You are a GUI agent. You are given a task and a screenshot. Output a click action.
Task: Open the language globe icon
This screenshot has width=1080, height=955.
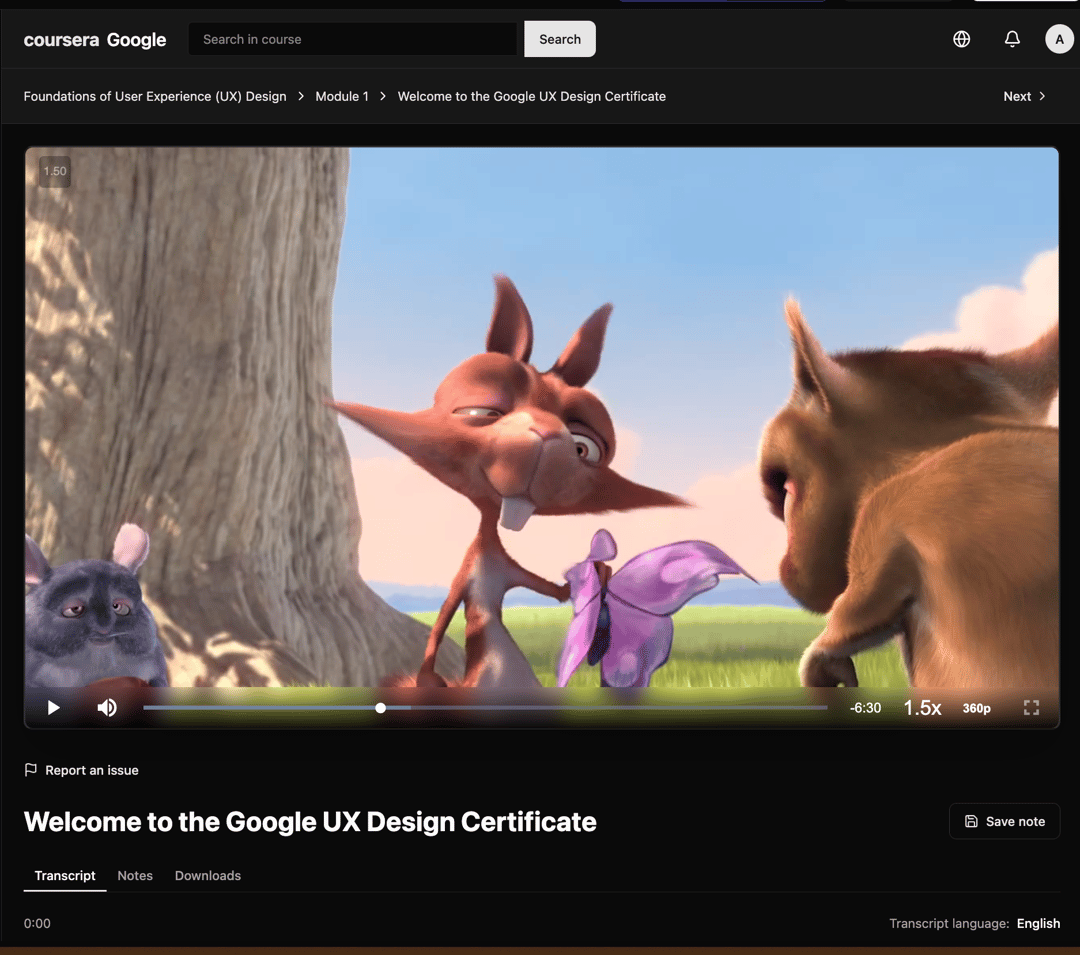click(x=962, y=39)
